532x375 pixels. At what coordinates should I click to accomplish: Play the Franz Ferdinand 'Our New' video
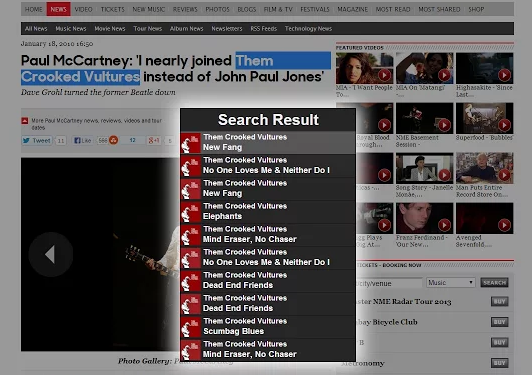click(424, 218)
